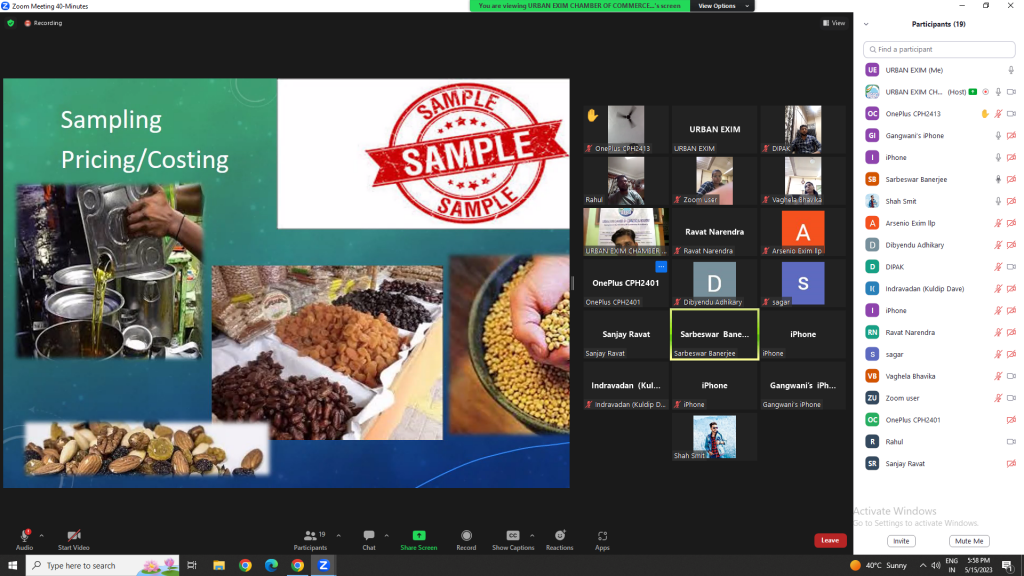Viewport: 1024px width, 576px height.
Task: Toggle the Audio microphone mute
Action: click(24, 536)
